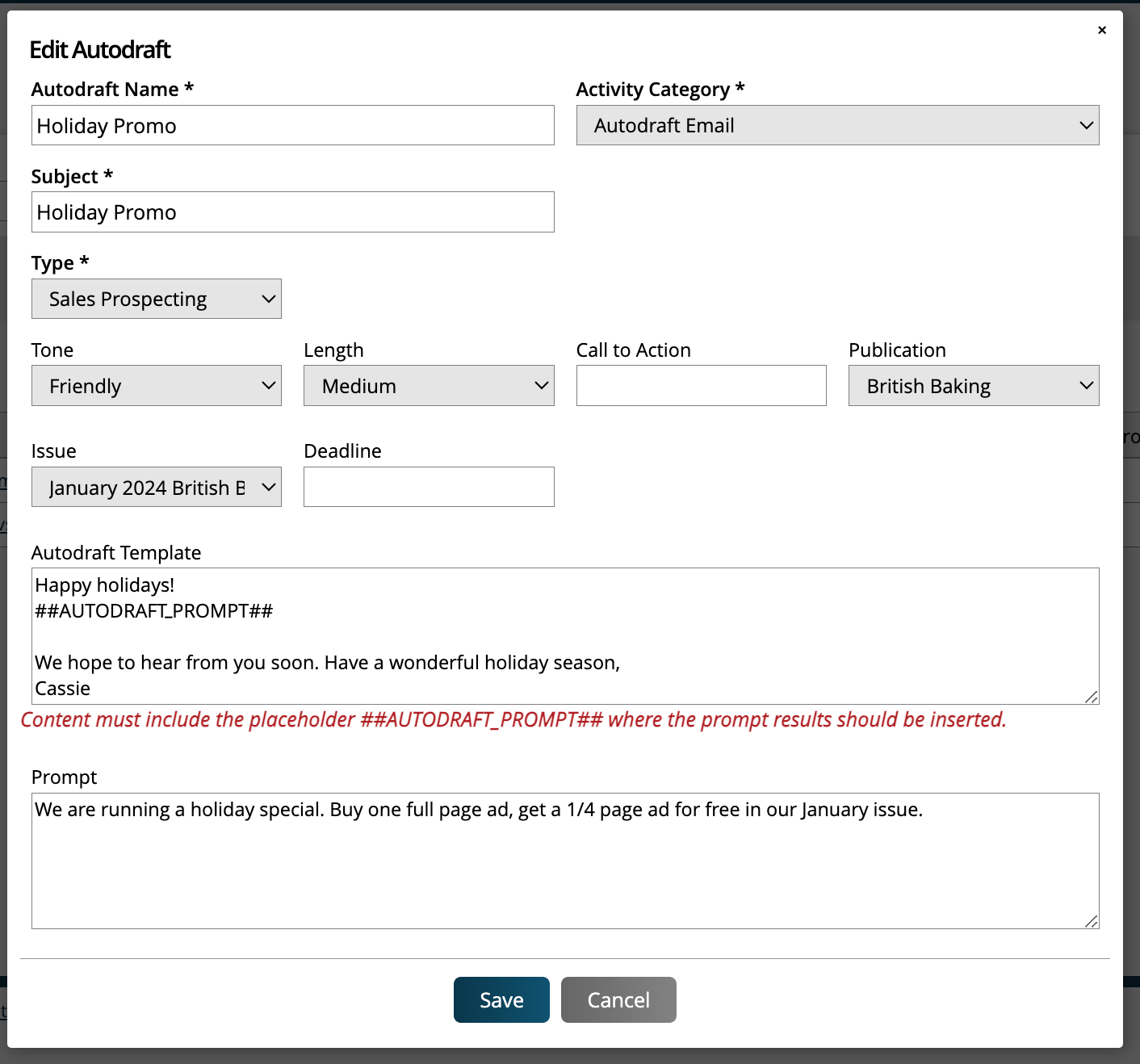1140x1064 pixels.
Task: Open the Type dropdown showing Sales Prospecting
Action: 156,299
